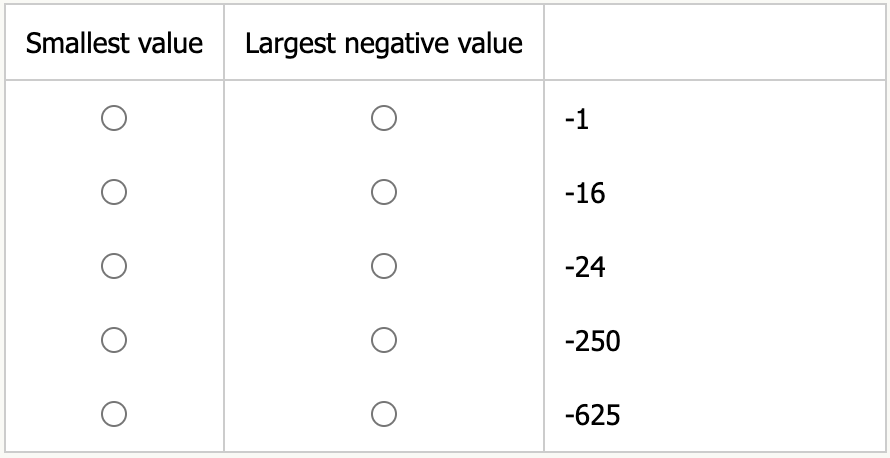Mark -24 as Smallest value
890x458 pixels.
click(113, 266)
